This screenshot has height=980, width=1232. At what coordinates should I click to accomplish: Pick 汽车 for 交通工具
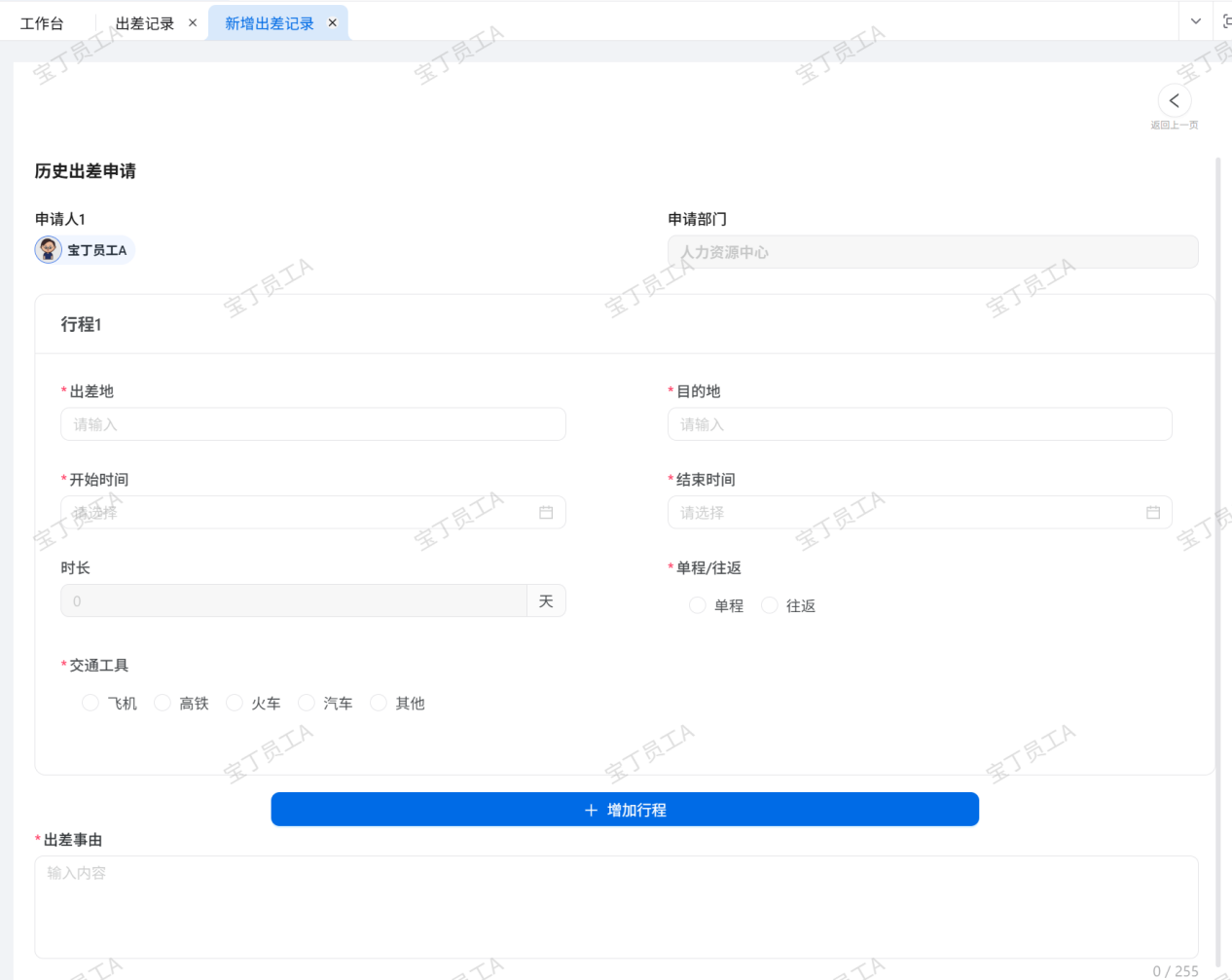(307, 703)
